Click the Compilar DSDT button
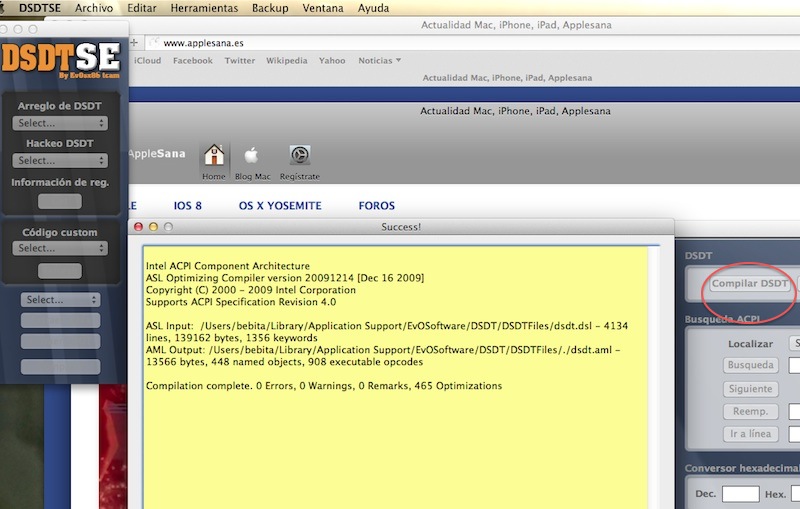Viewport: 800px width, 509px height. (749, 284)
